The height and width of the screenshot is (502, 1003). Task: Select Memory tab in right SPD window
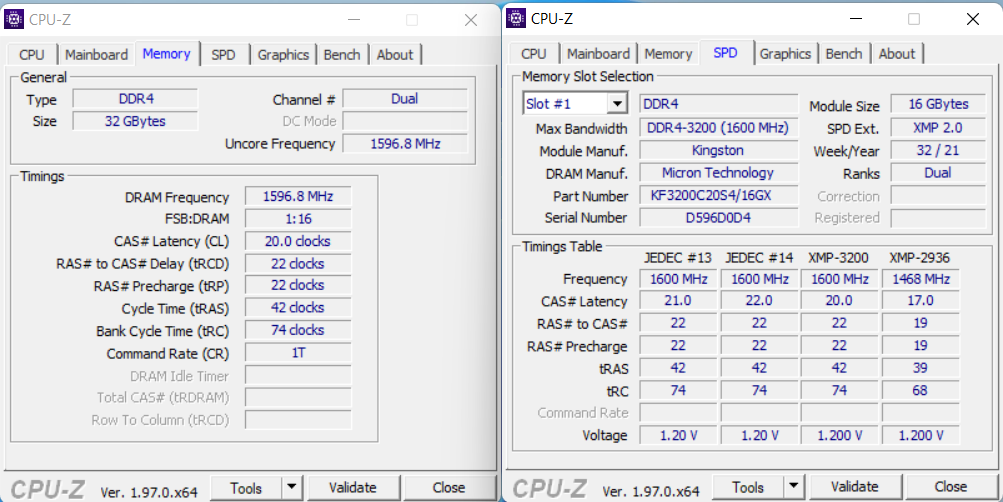coord(668,54)
